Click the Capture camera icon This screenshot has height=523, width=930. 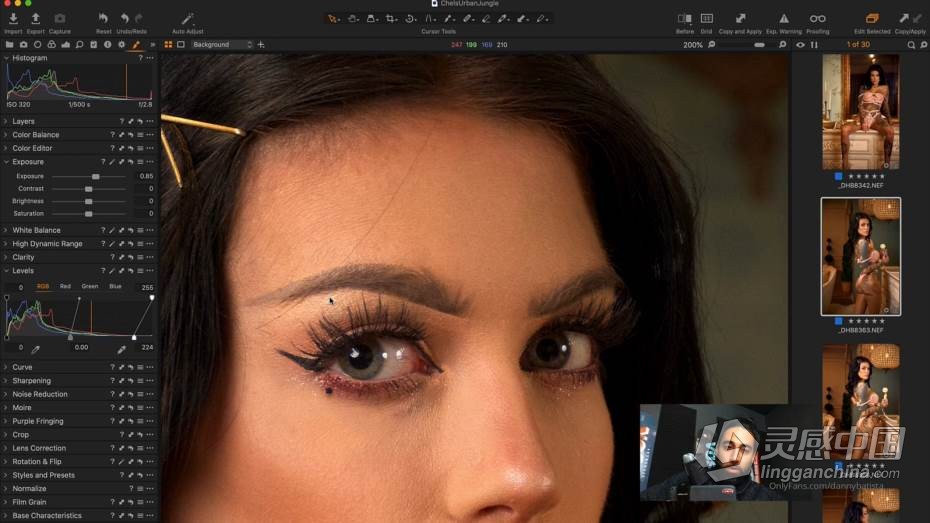(x=60, y=19)
